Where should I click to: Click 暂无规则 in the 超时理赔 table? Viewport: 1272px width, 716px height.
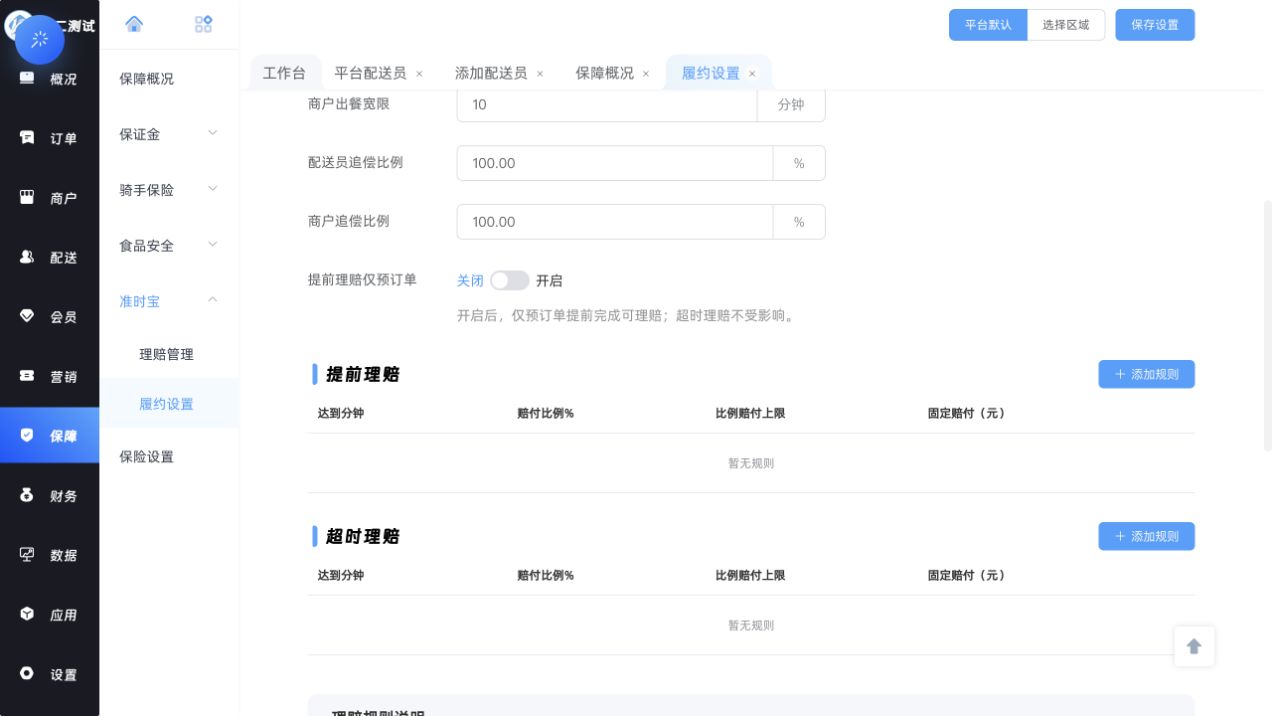751,625
